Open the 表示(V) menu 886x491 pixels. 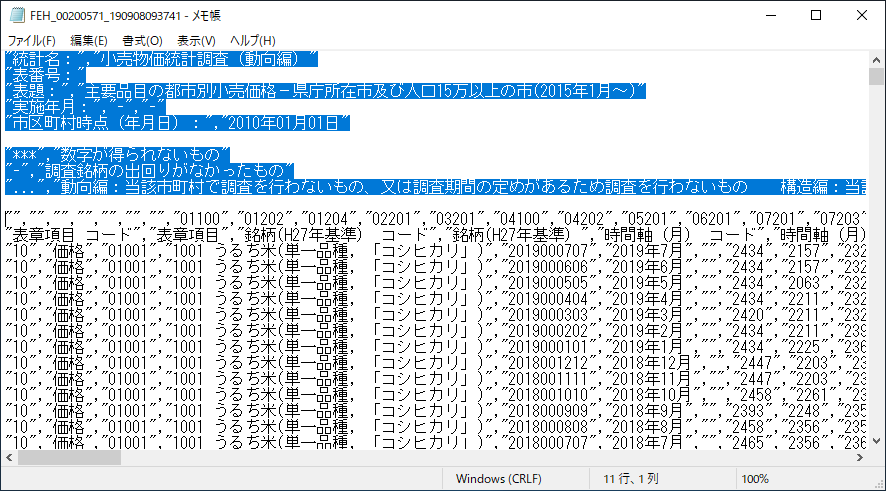(x=197, y=40)
